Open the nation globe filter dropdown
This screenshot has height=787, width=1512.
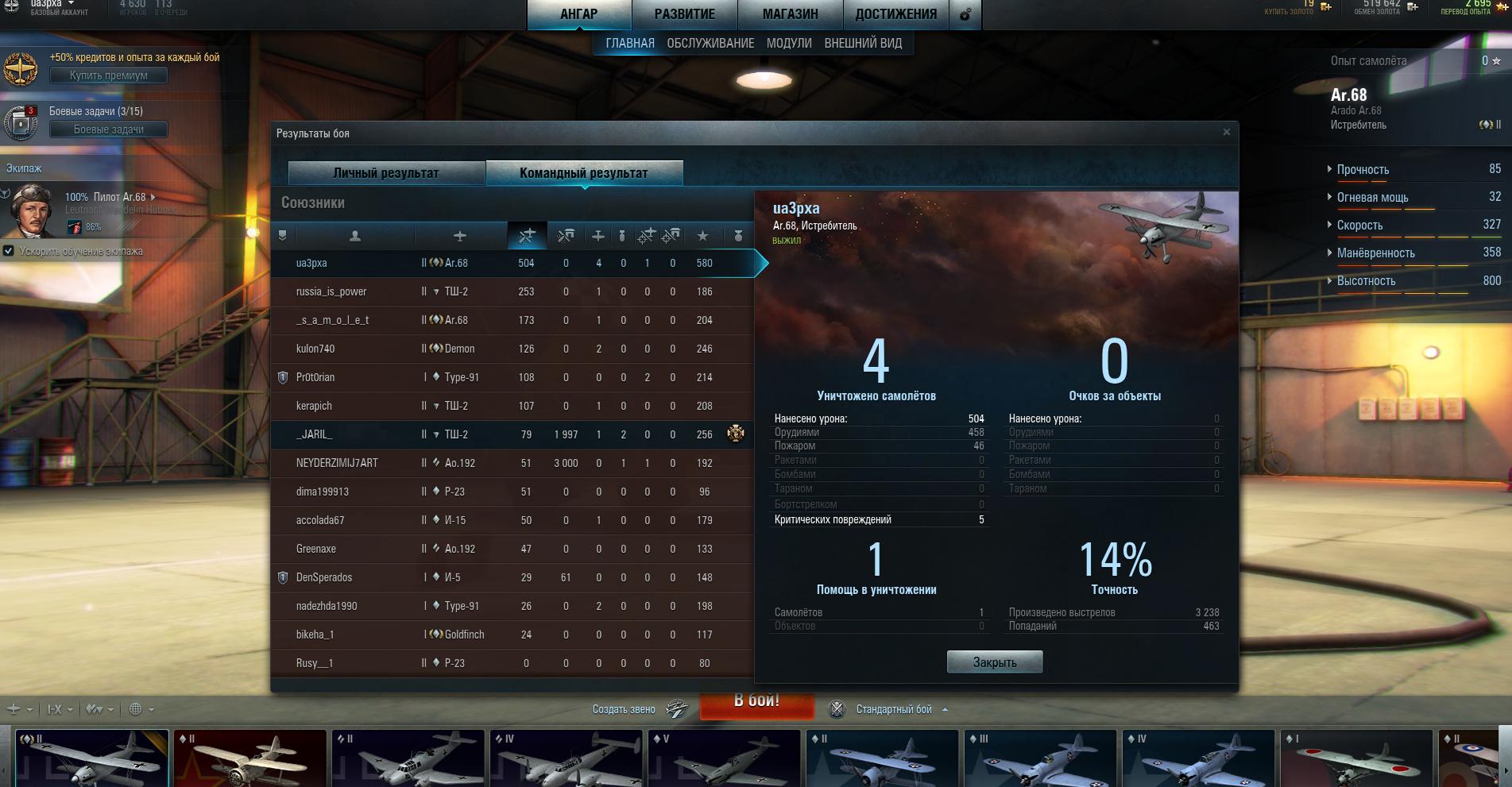tap(141, 709)
